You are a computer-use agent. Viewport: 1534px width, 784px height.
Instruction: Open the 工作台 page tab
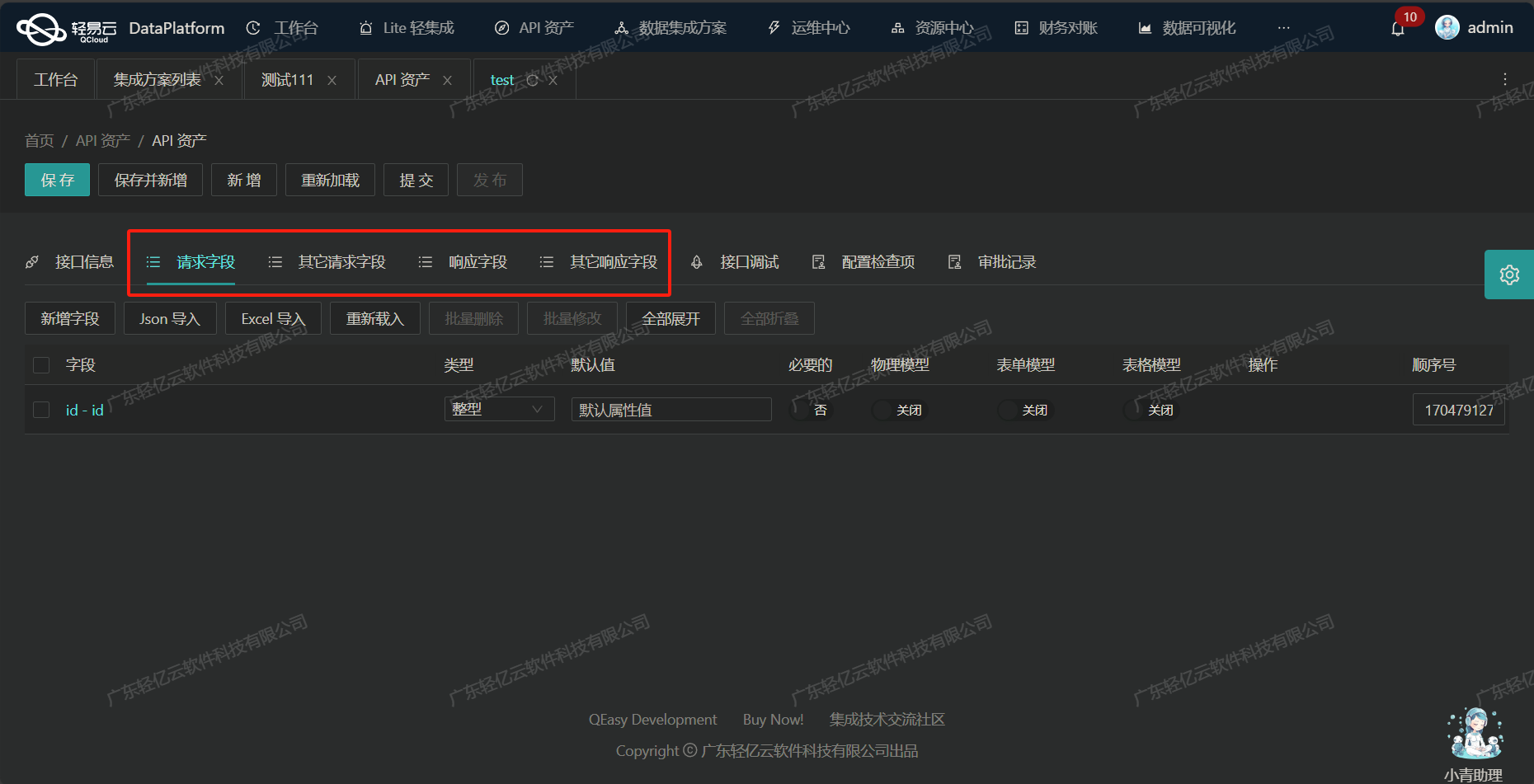point(55,80)
